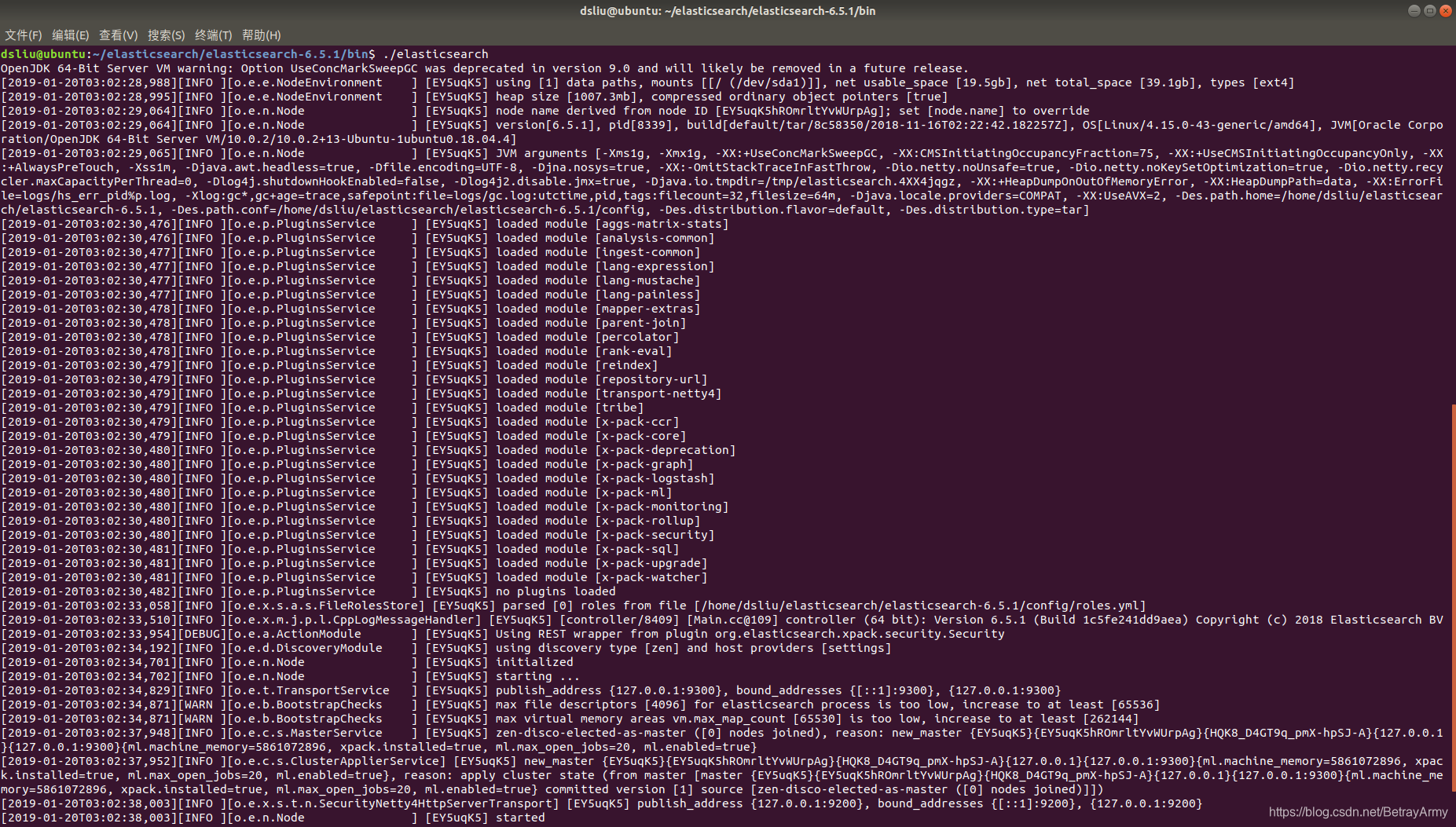Click the CppLogMessageHandler controller line
Screen dimensions: 1456x827
(722, 620)
